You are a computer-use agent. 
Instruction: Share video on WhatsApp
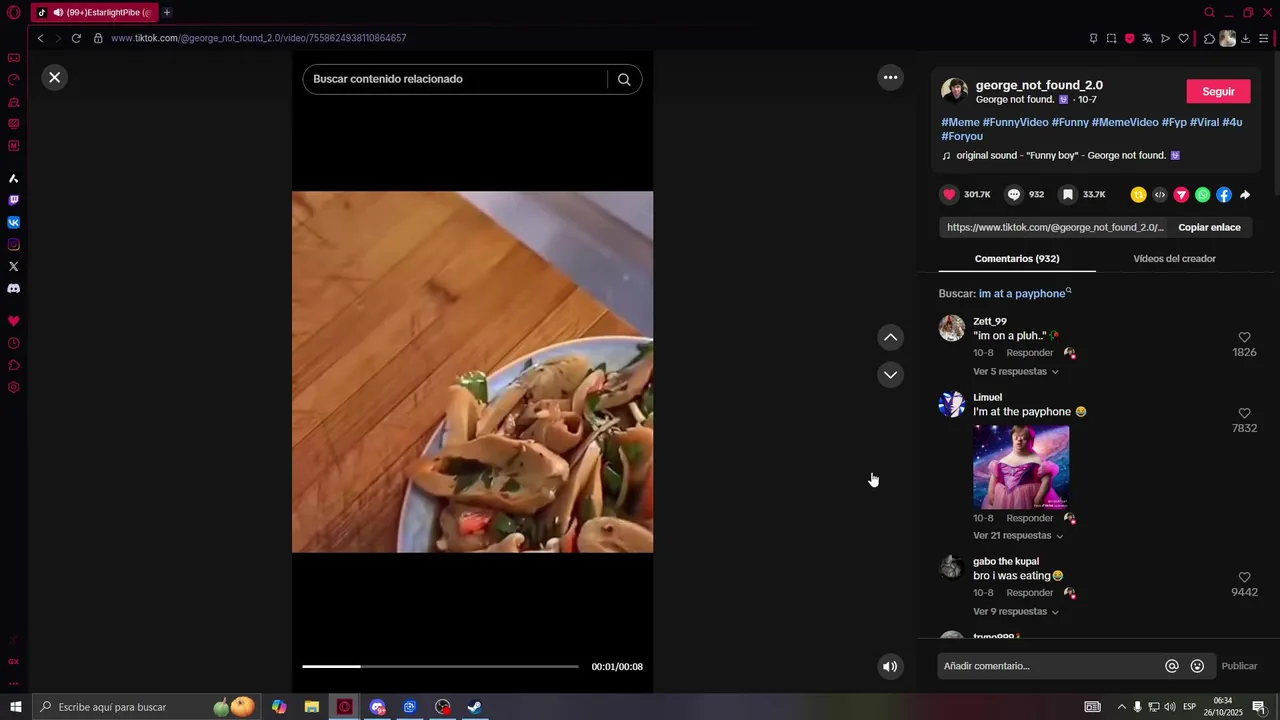point(1203,195)
